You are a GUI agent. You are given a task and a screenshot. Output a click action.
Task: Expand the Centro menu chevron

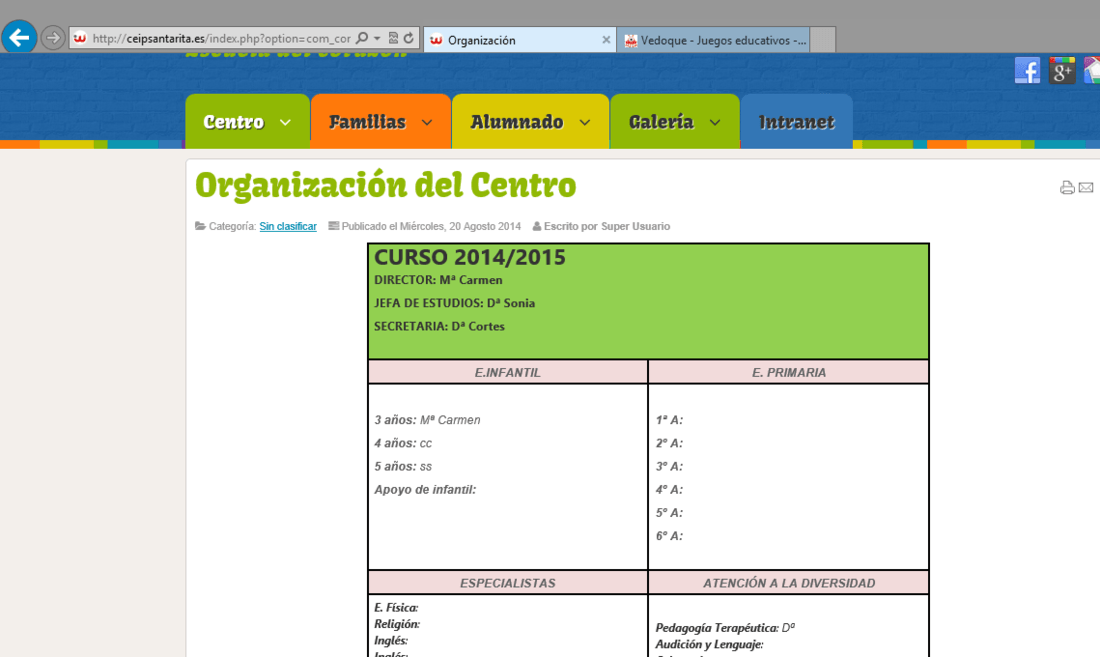[x=285, y=122]
